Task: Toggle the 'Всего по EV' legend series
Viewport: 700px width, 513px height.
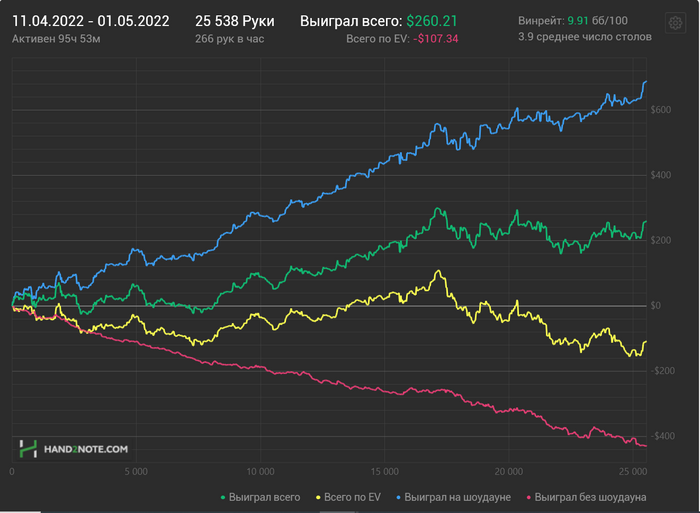Action: (348, 497)
